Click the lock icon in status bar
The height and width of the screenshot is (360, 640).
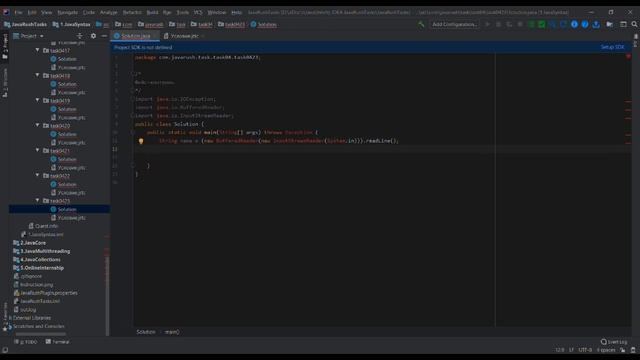(623, 350)
